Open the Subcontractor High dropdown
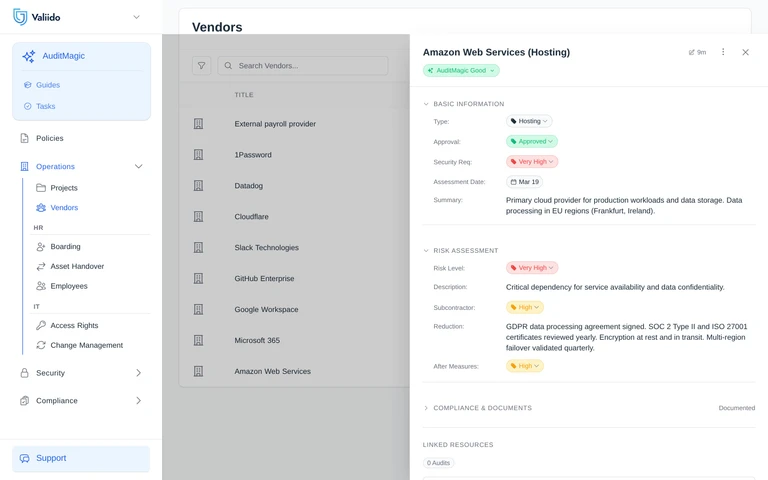 click(525, 307)
